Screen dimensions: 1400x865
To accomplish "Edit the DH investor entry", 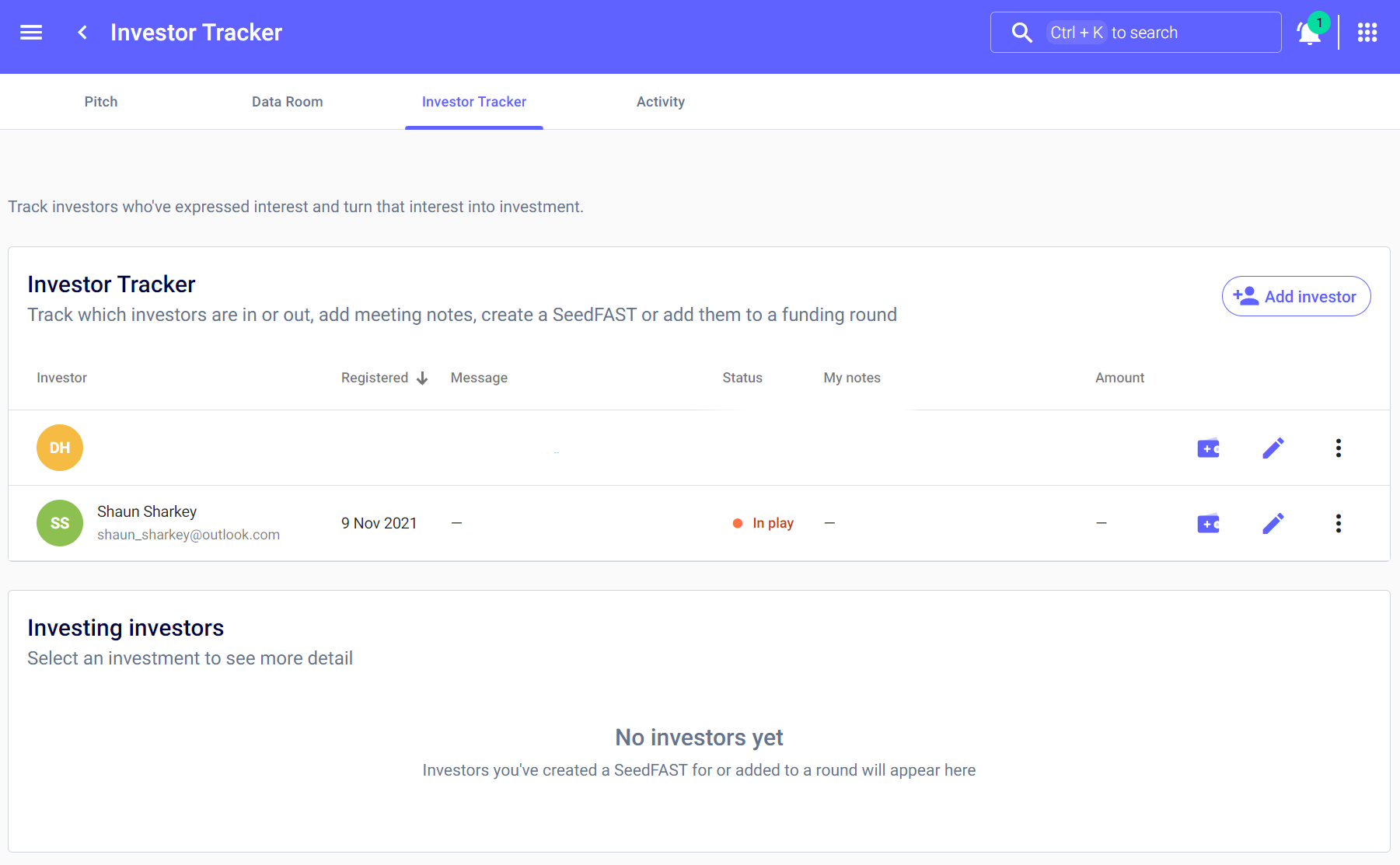I will [1273, 448].
